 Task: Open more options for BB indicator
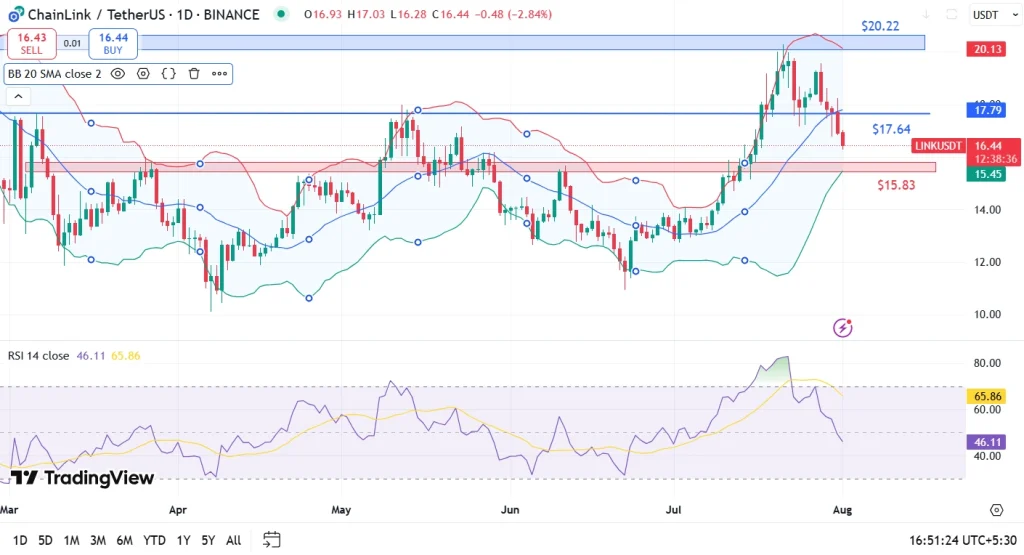(x=219, y=74)
